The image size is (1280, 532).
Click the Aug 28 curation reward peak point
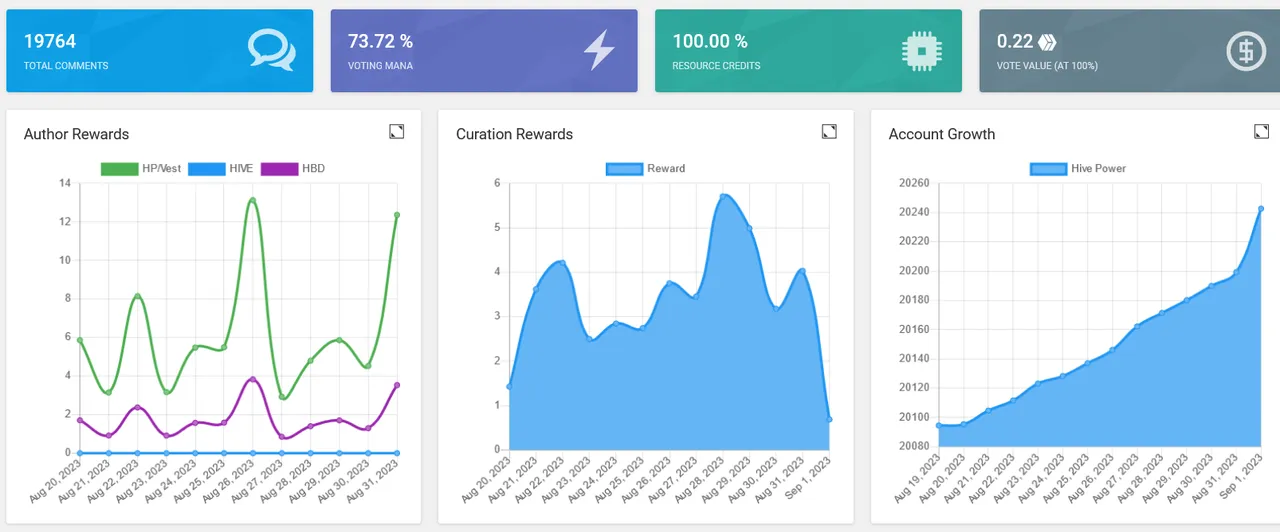(x=722, y=196)
